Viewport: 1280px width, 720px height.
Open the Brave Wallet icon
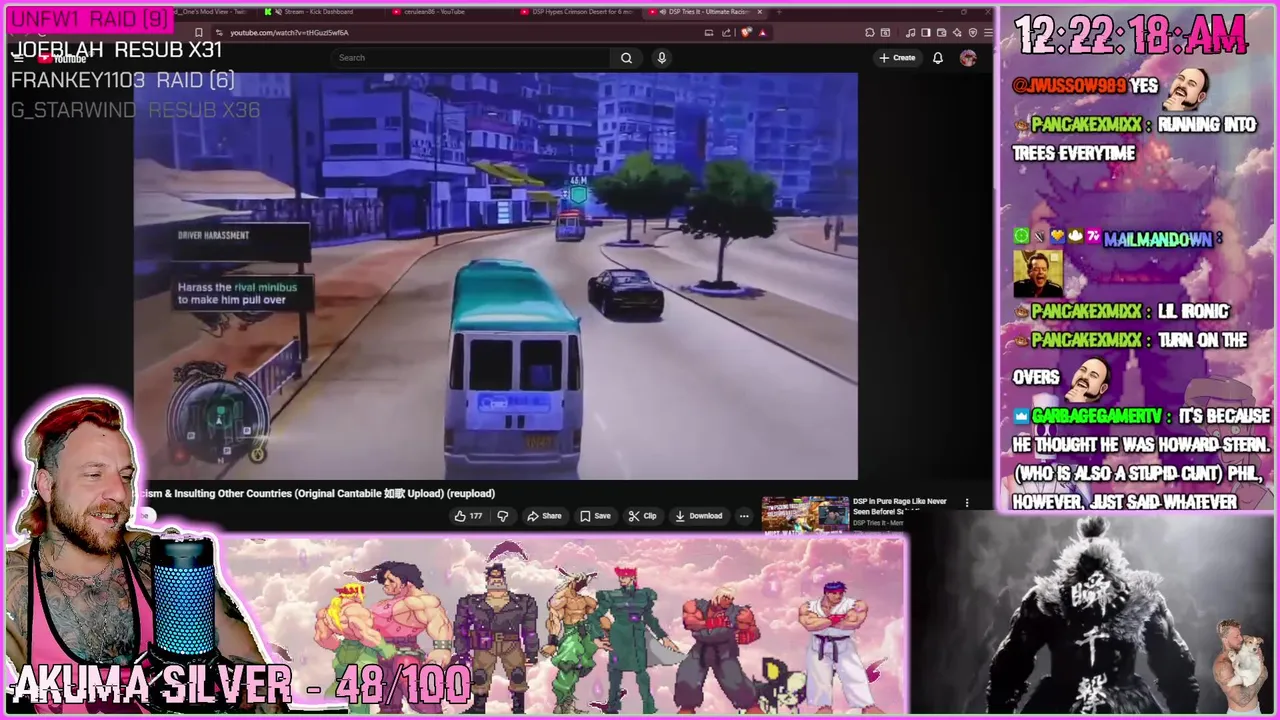(x=941, y=33)
